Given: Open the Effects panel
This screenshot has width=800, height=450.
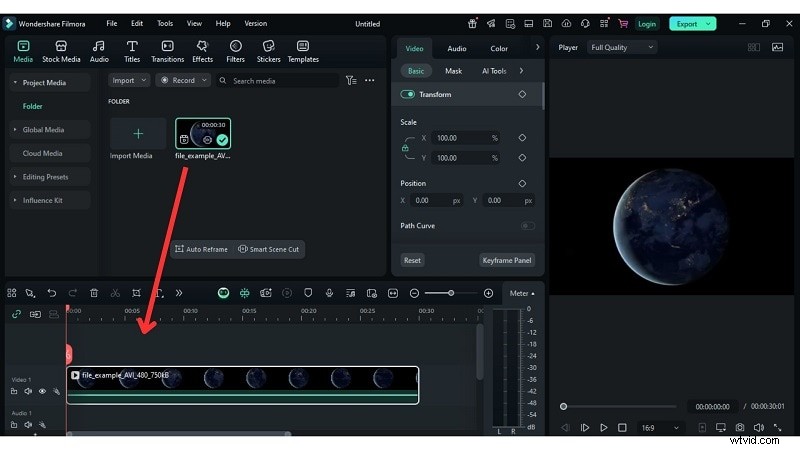Looking at the screenshot, I should pyautogui.click(x=202, y=51).
